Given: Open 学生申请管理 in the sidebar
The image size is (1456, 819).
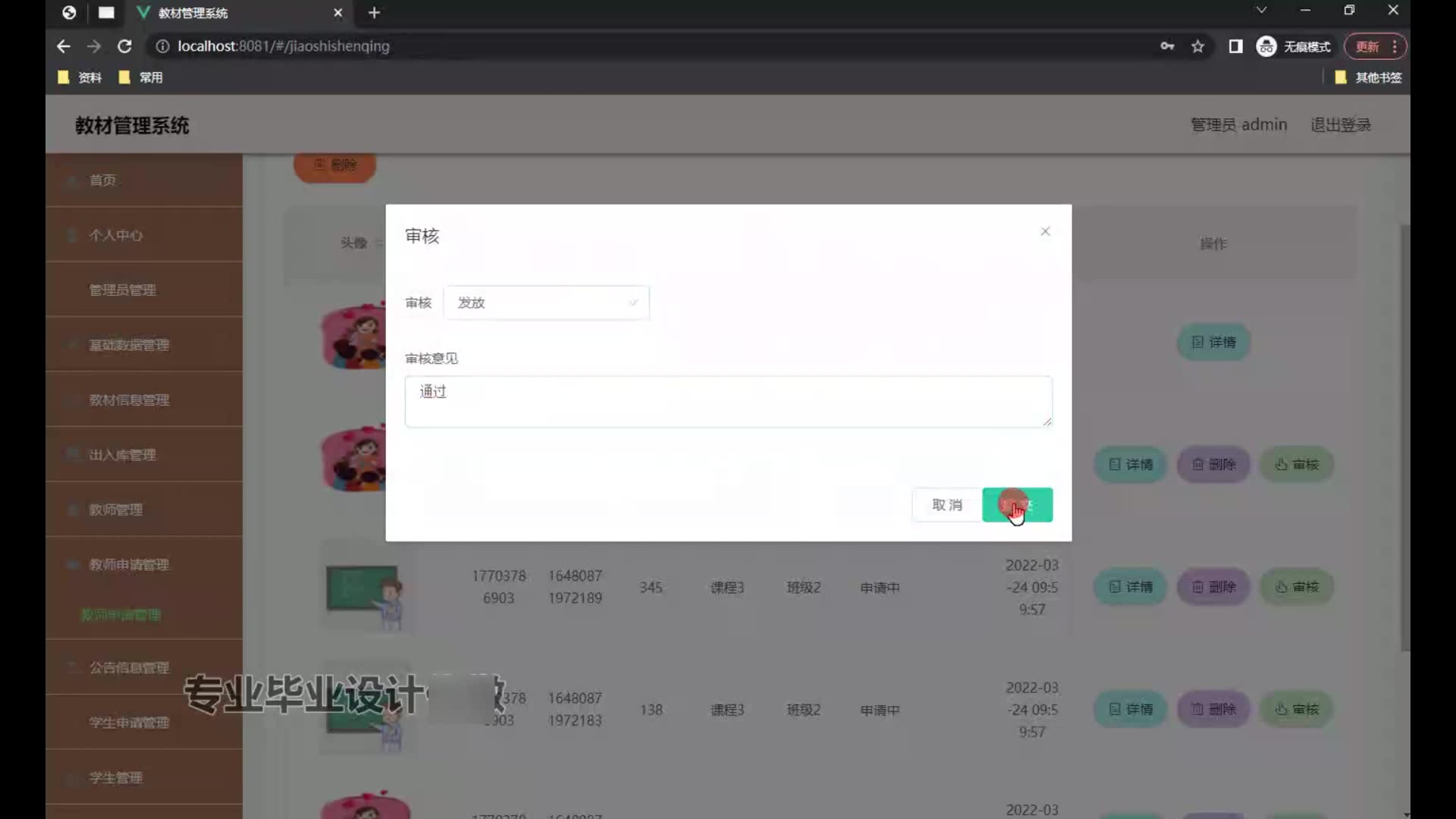Looking at the screenshot, I should coord(144,723).
